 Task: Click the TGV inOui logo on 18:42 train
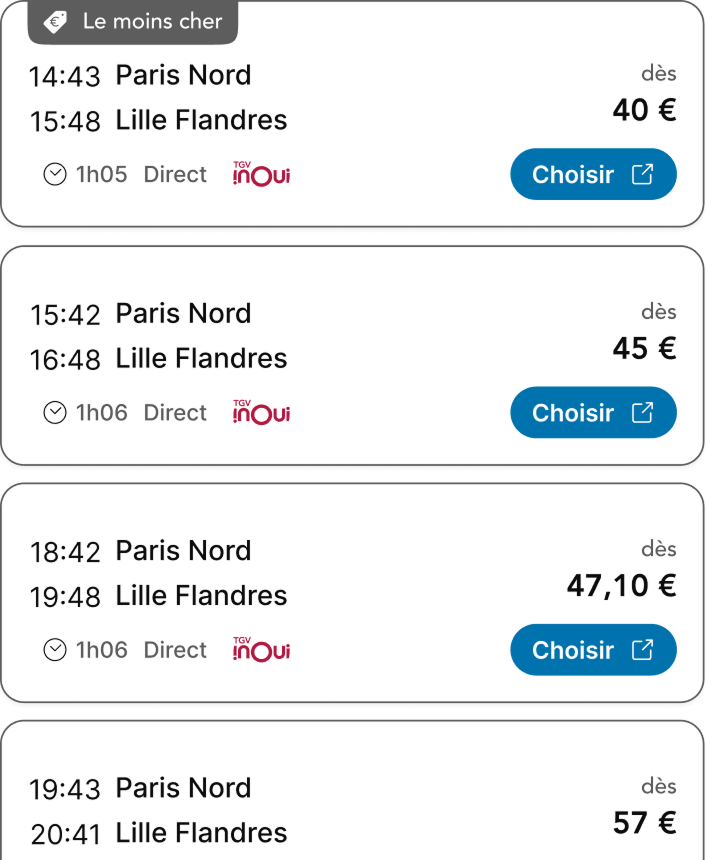click(261, 650)
